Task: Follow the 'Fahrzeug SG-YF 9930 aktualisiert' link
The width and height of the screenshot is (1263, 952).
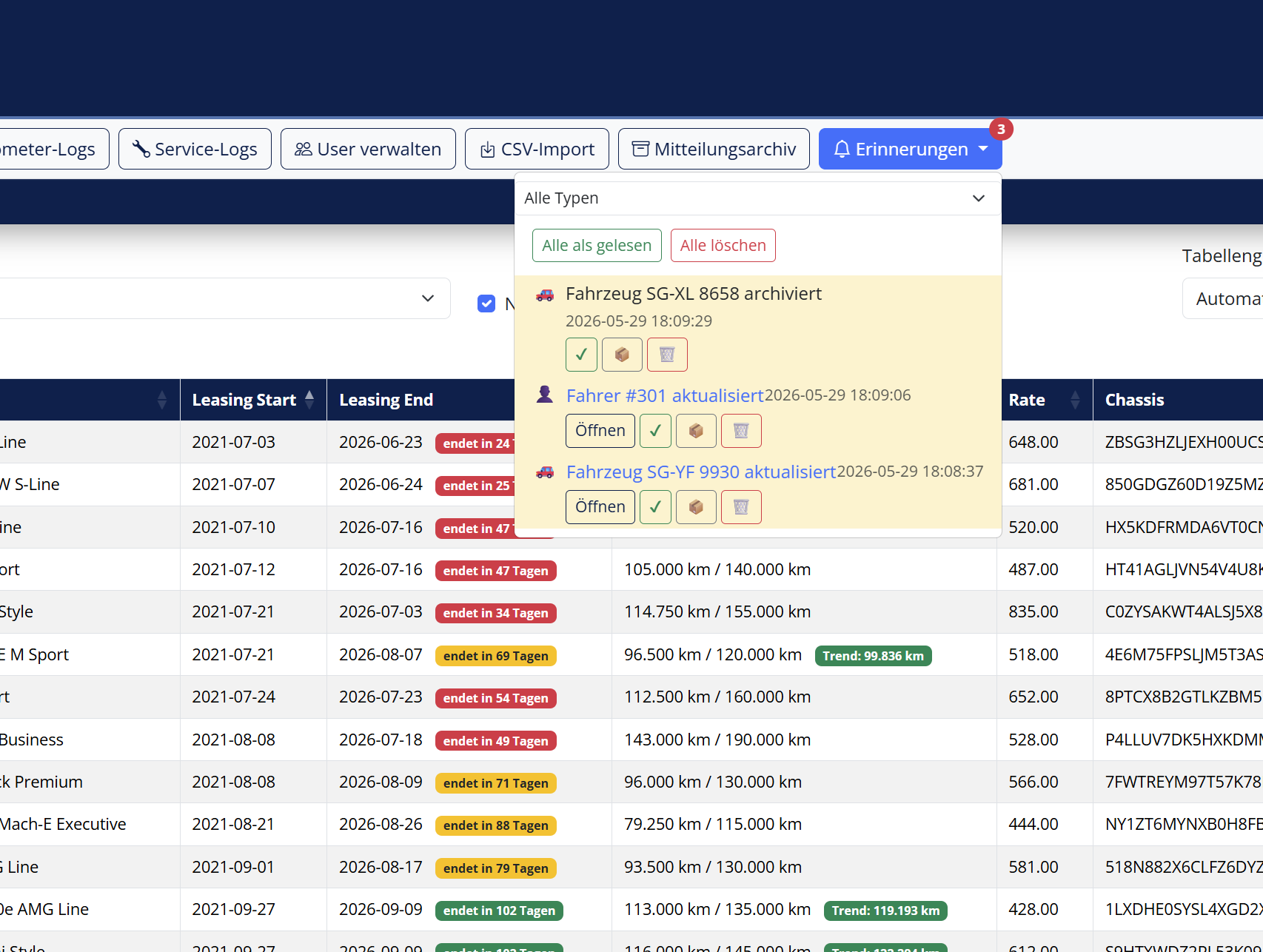Action: (x=701, y=472)
